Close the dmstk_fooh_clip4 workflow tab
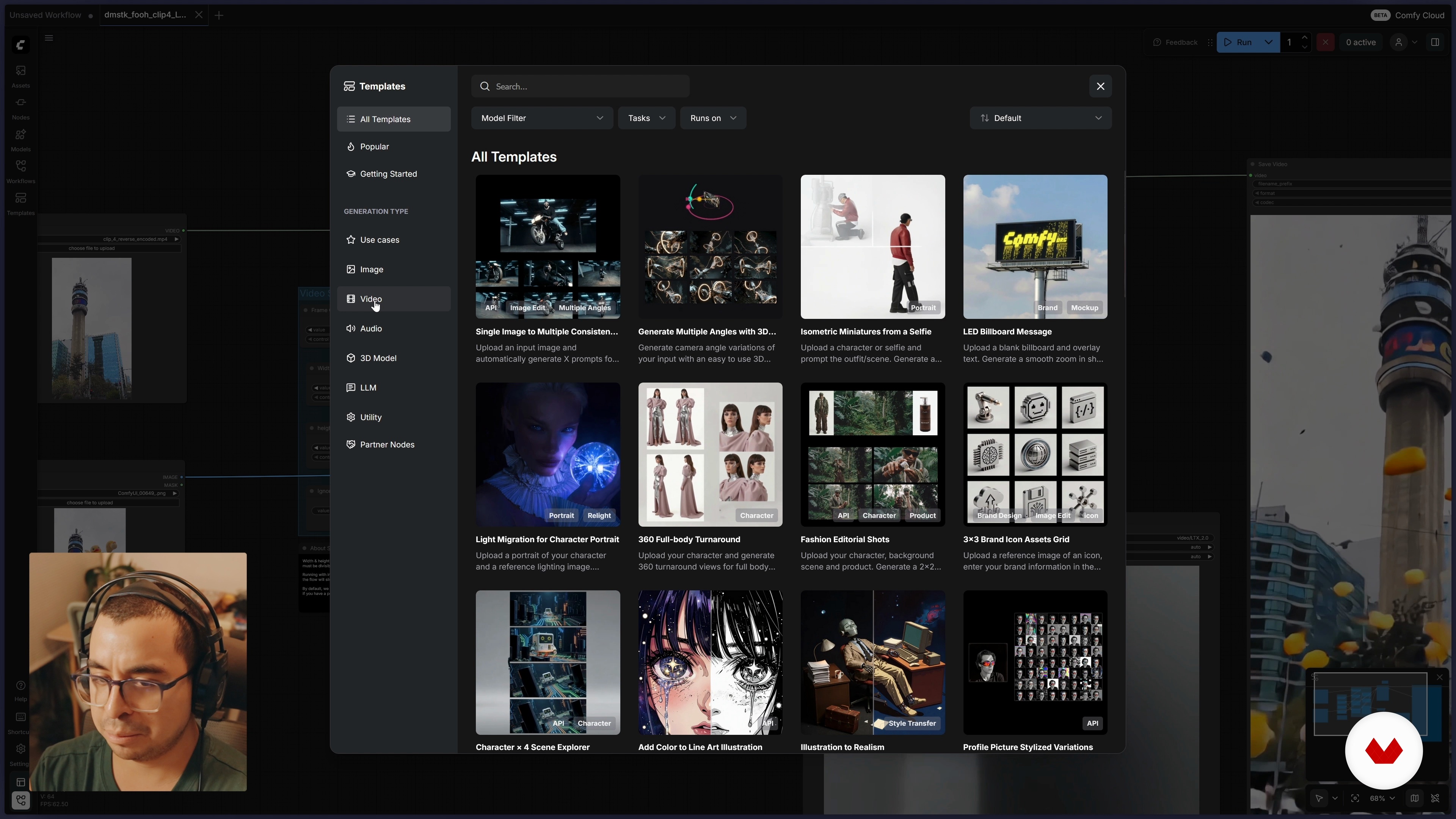 198,15
